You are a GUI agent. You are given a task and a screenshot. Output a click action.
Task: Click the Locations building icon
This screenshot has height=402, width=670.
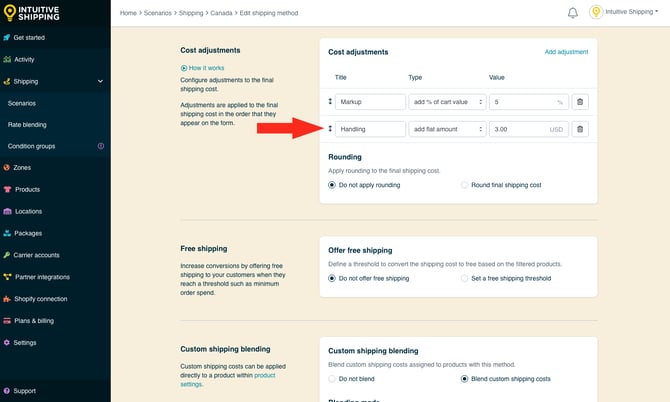[7, 211]
